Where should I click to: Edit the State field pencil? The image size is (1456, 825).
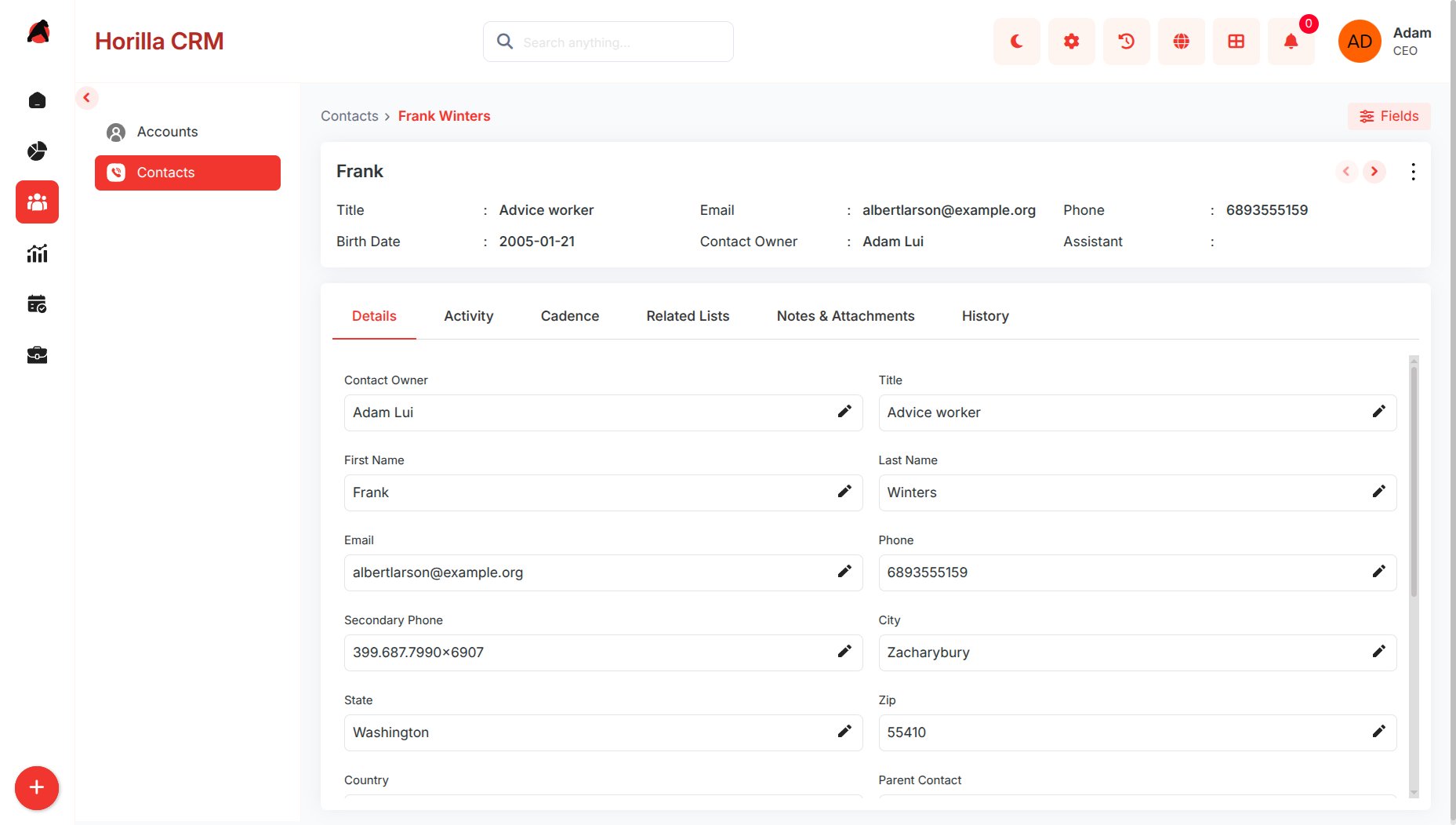click(x=844, y=732)
